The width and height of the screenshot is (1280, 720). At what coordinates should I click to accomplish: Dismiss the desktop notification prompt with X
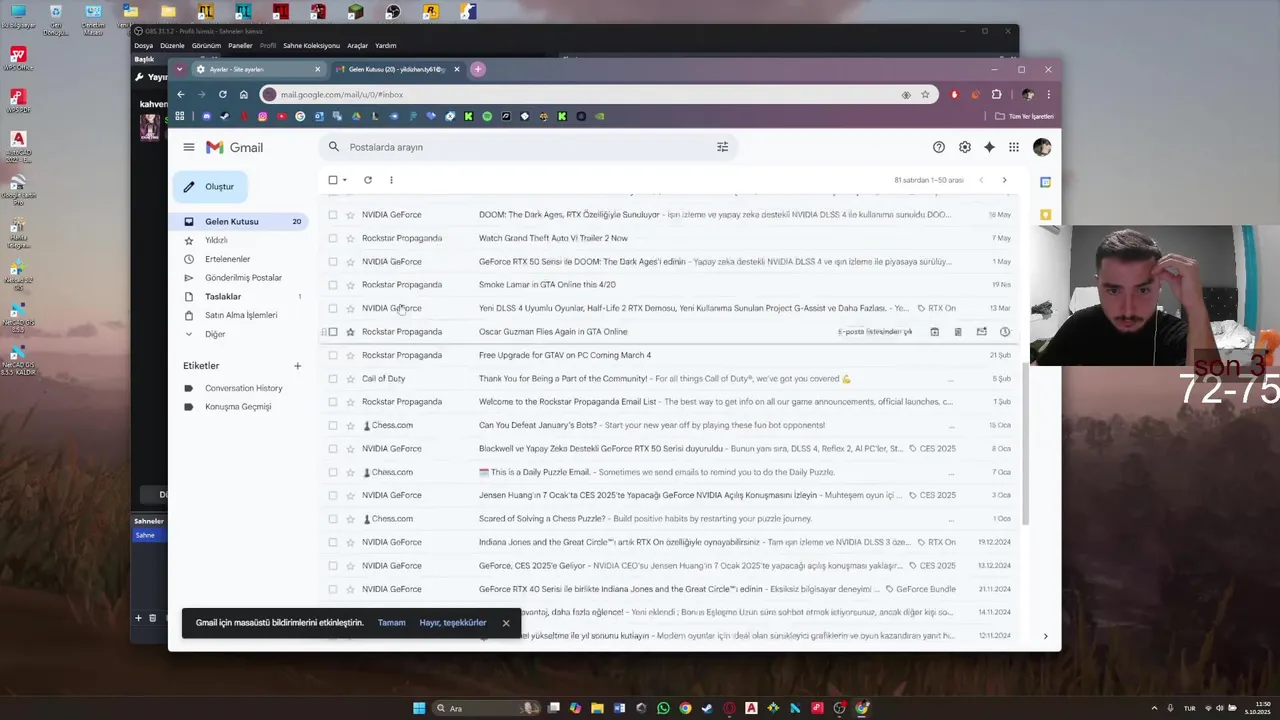(506, 623)
